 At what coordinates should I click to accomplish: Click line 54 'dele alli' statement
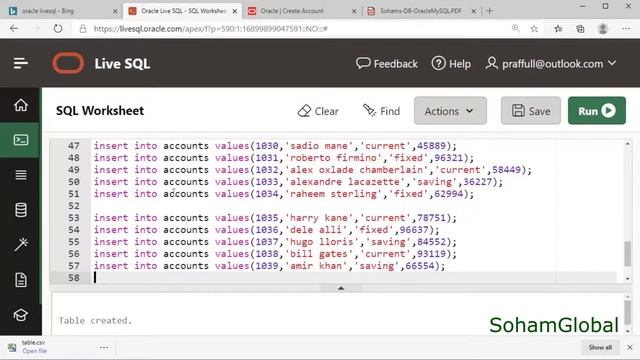click(x=267, y=230)
